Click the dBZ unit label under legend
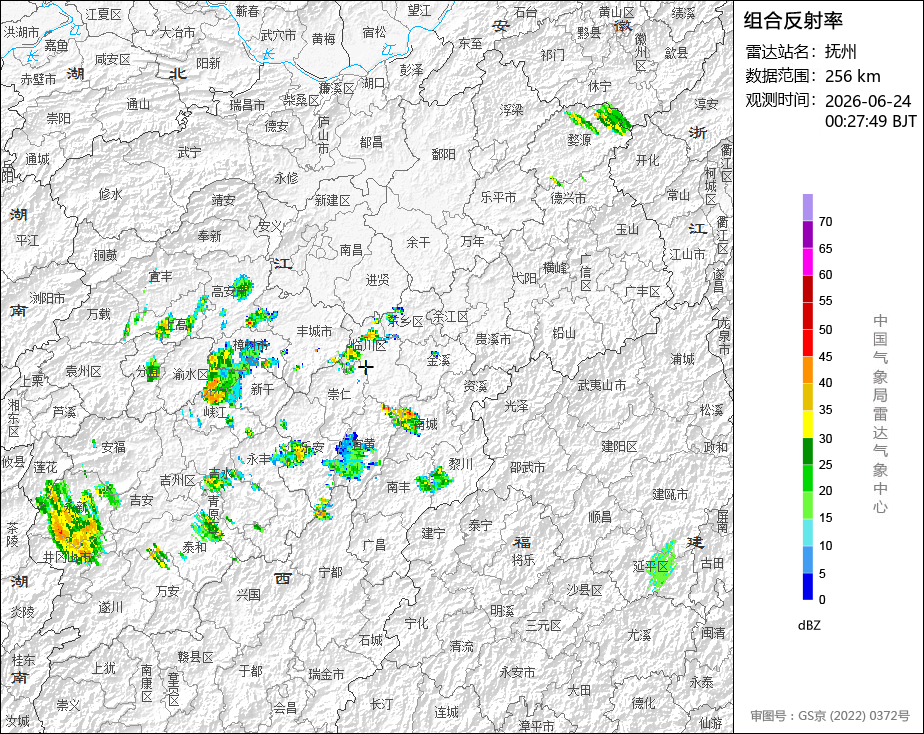This screenshot has width=924, height=734. (809, 626)
